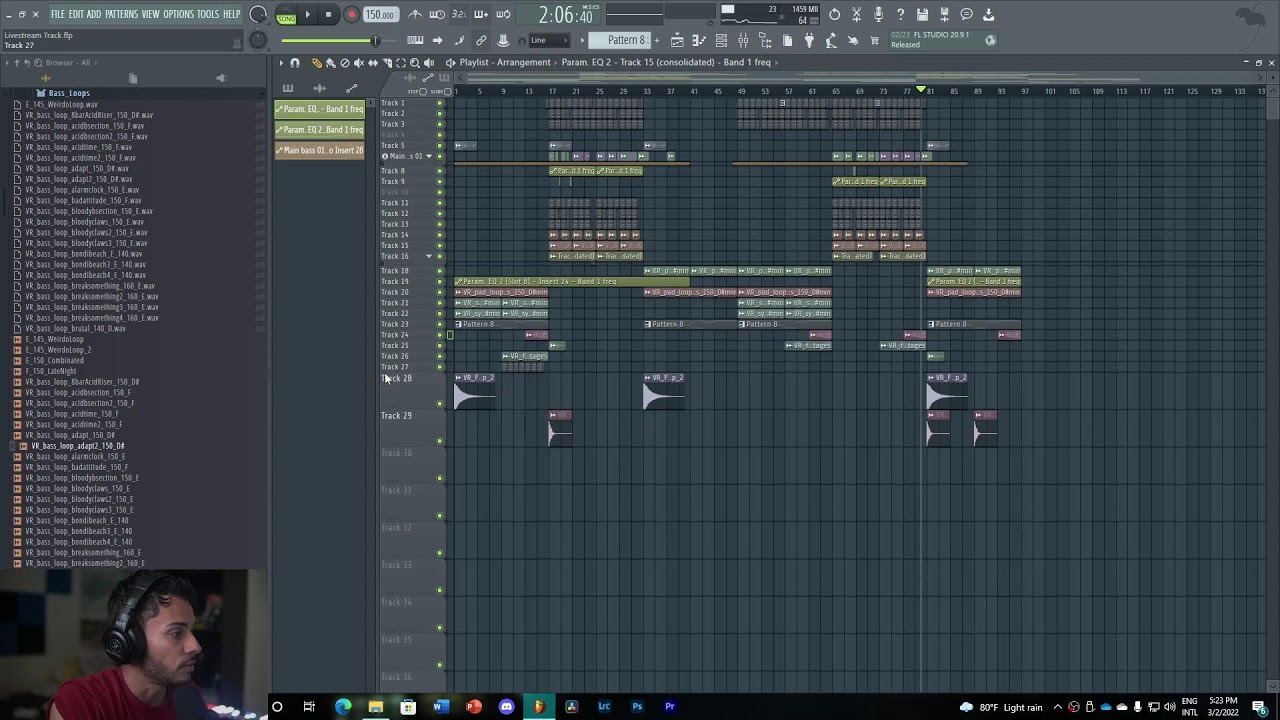Open the Tempo tapper icon

831,40
